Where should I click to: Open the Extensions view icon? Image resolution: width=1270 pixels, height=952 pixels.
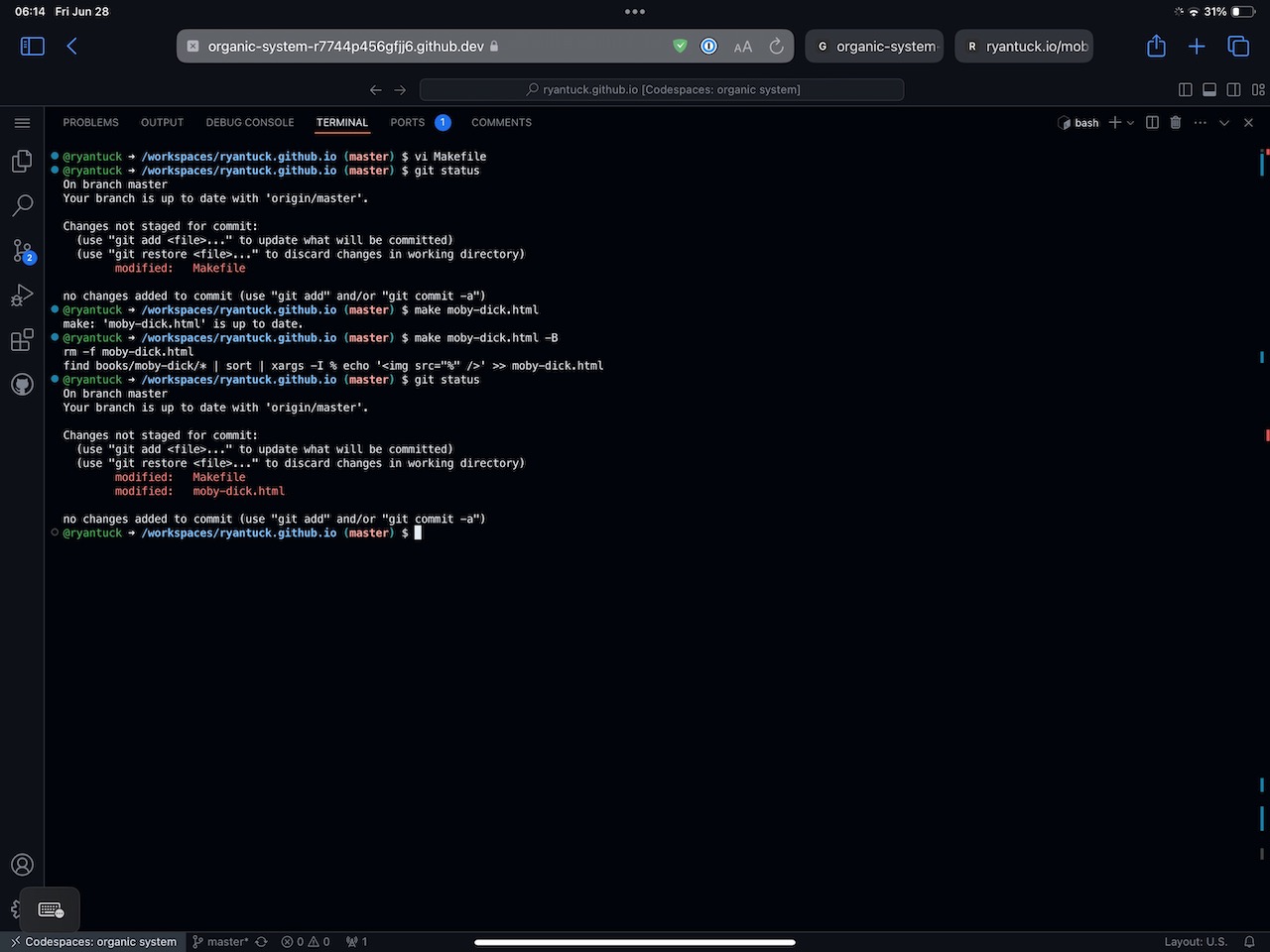[22, 340]
